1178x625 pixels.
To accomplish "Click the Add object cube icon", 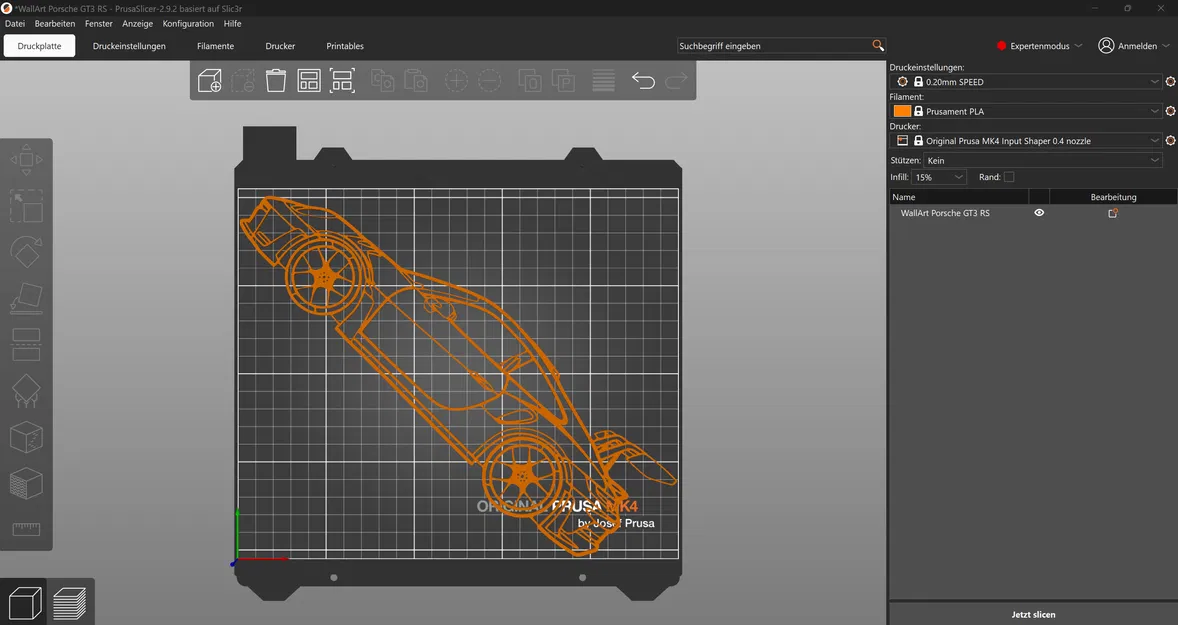I will [210, 80].
